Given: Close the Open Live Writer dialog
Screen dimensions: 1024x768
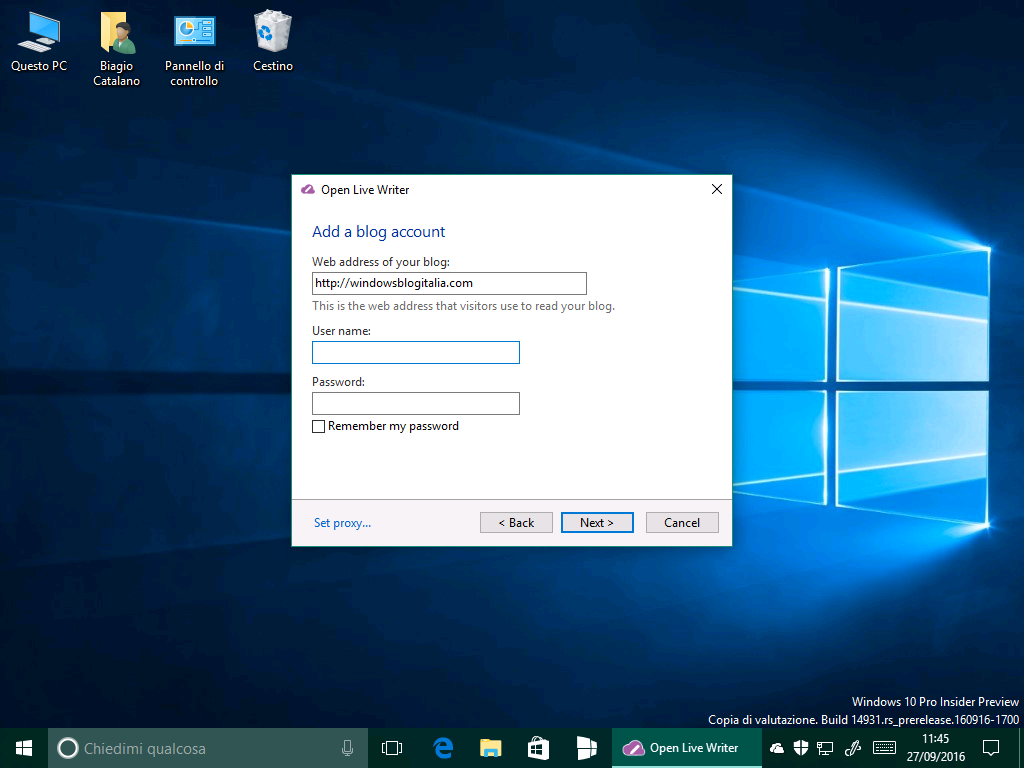Looking at the screenshot, I should tap(716, 189).
